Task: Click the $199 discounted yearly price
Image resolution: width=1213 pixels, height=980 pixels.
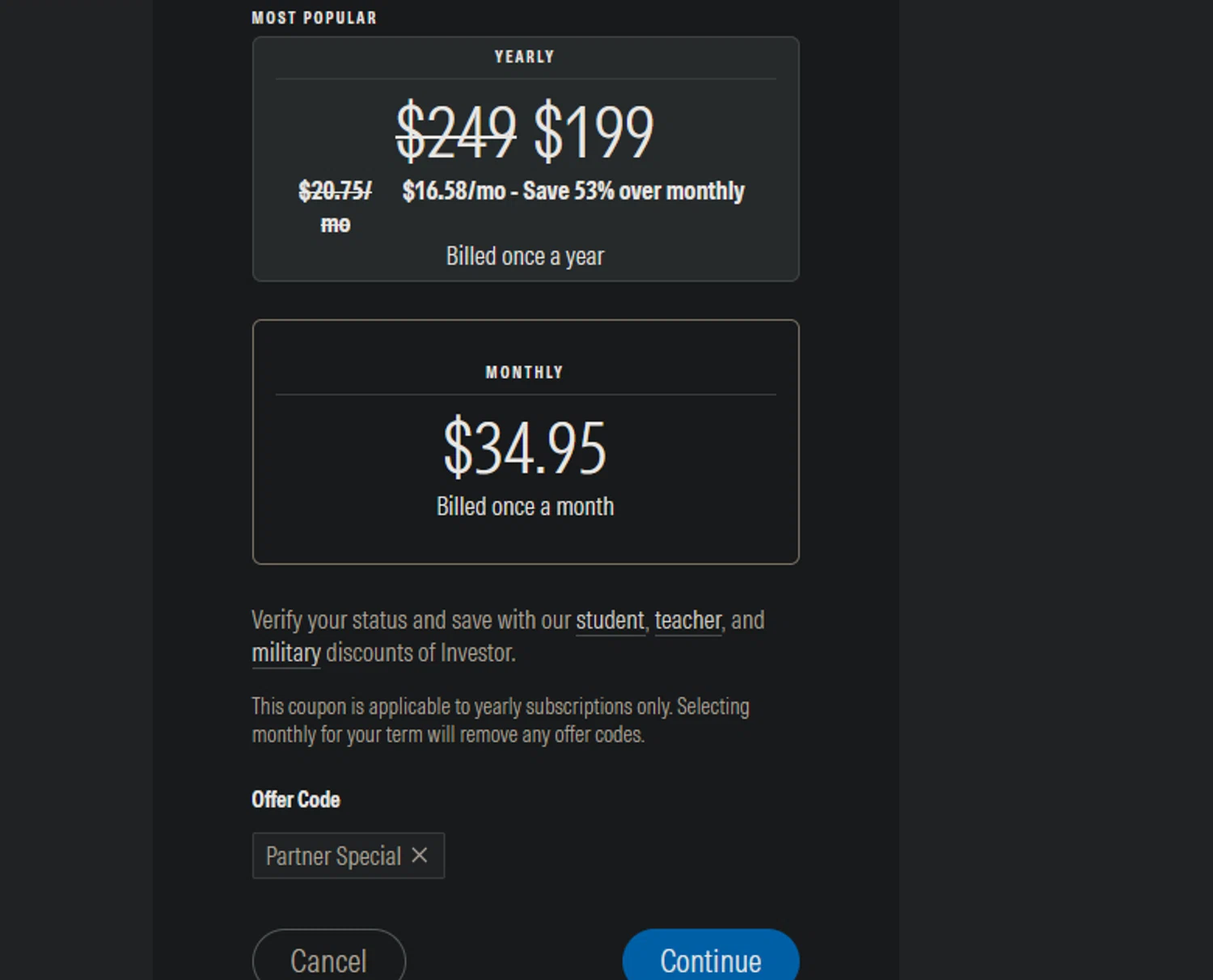Action: click(x=594, y=132)
